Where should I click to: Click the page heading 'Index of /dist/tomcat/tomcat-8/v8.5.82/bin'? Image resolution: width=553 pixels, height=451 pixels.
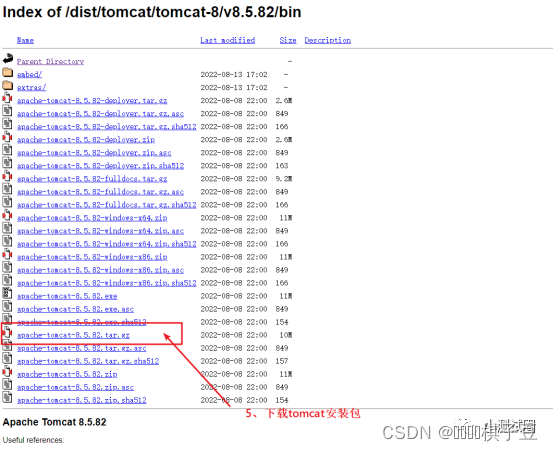tap(152, 12)
